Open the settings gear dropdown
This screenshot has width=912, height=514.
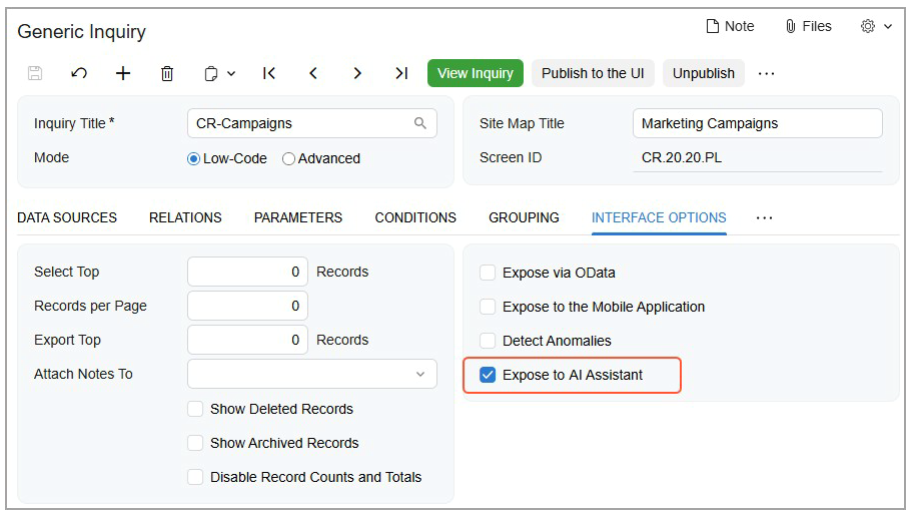pyautogui.click(x=876, y=27)
